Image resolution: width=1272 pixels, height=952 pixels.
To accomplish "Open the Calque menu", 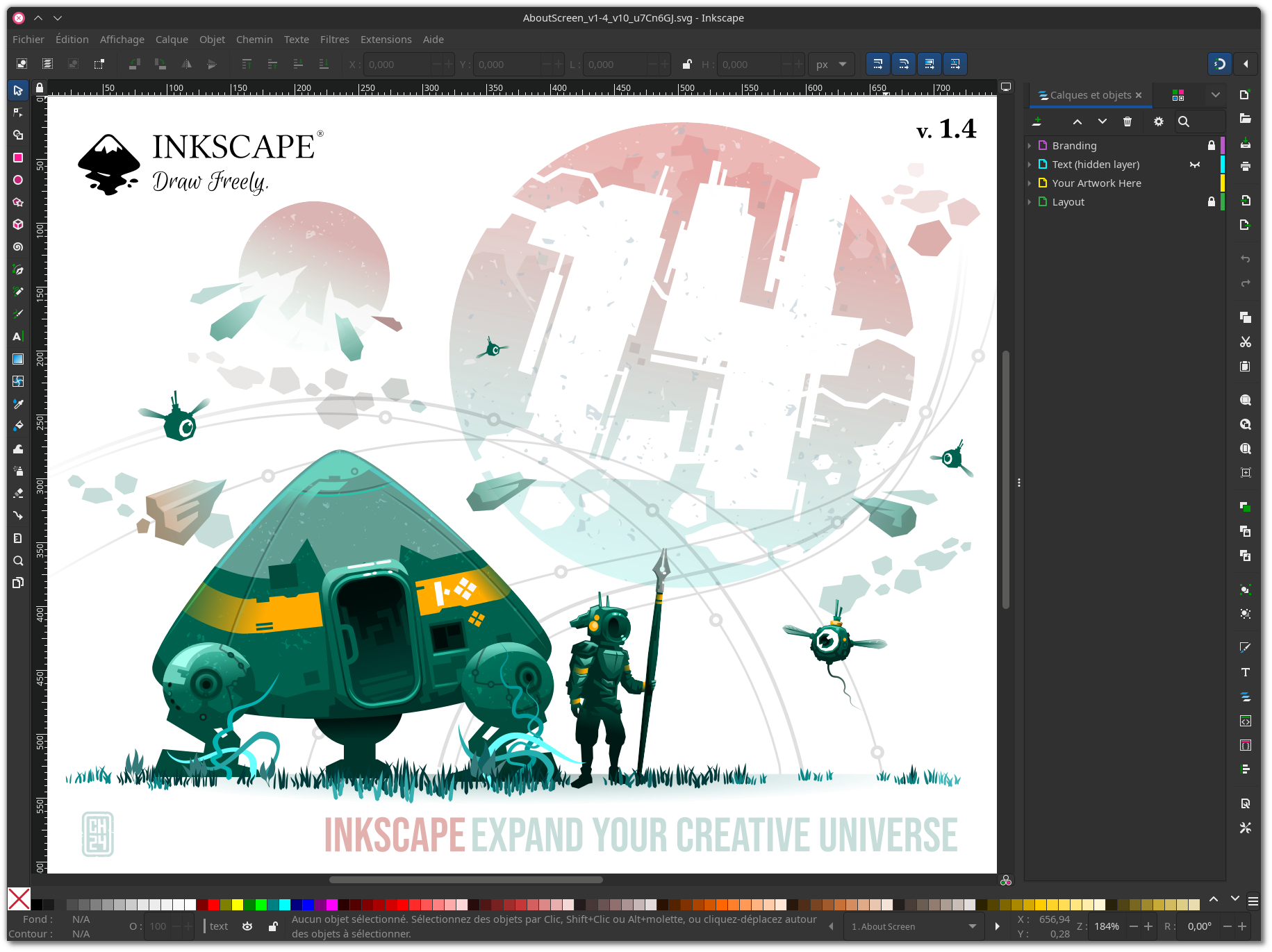I will click(172, 40).
